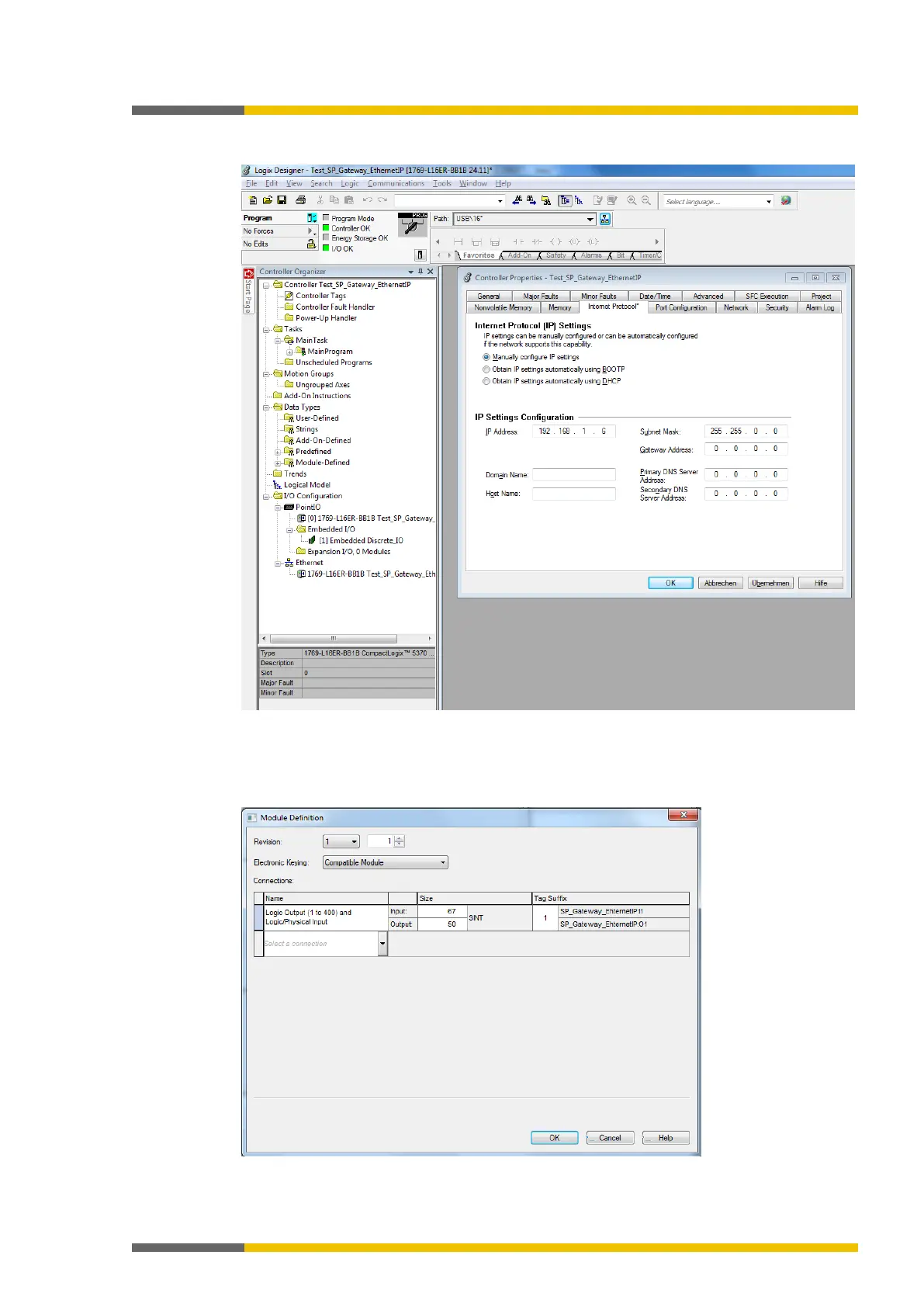Screen dimensions: 924x1307
Task: Collapse the Data Types node
Action: 266,407
